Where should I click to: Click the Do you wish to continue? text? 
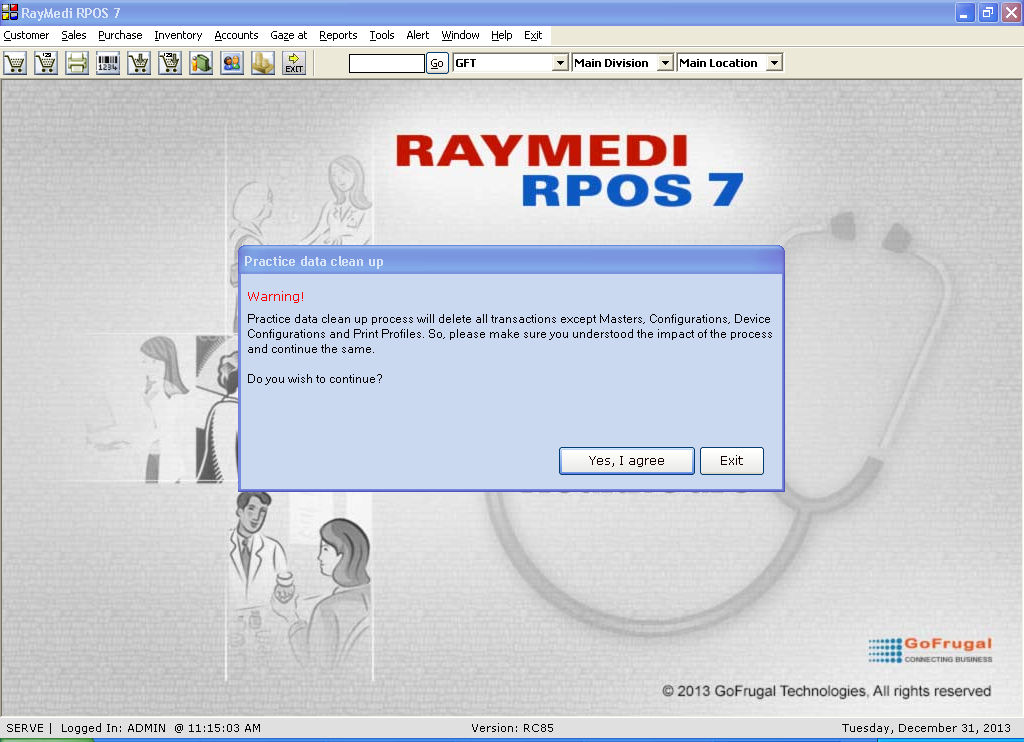(x=315, y=379)
